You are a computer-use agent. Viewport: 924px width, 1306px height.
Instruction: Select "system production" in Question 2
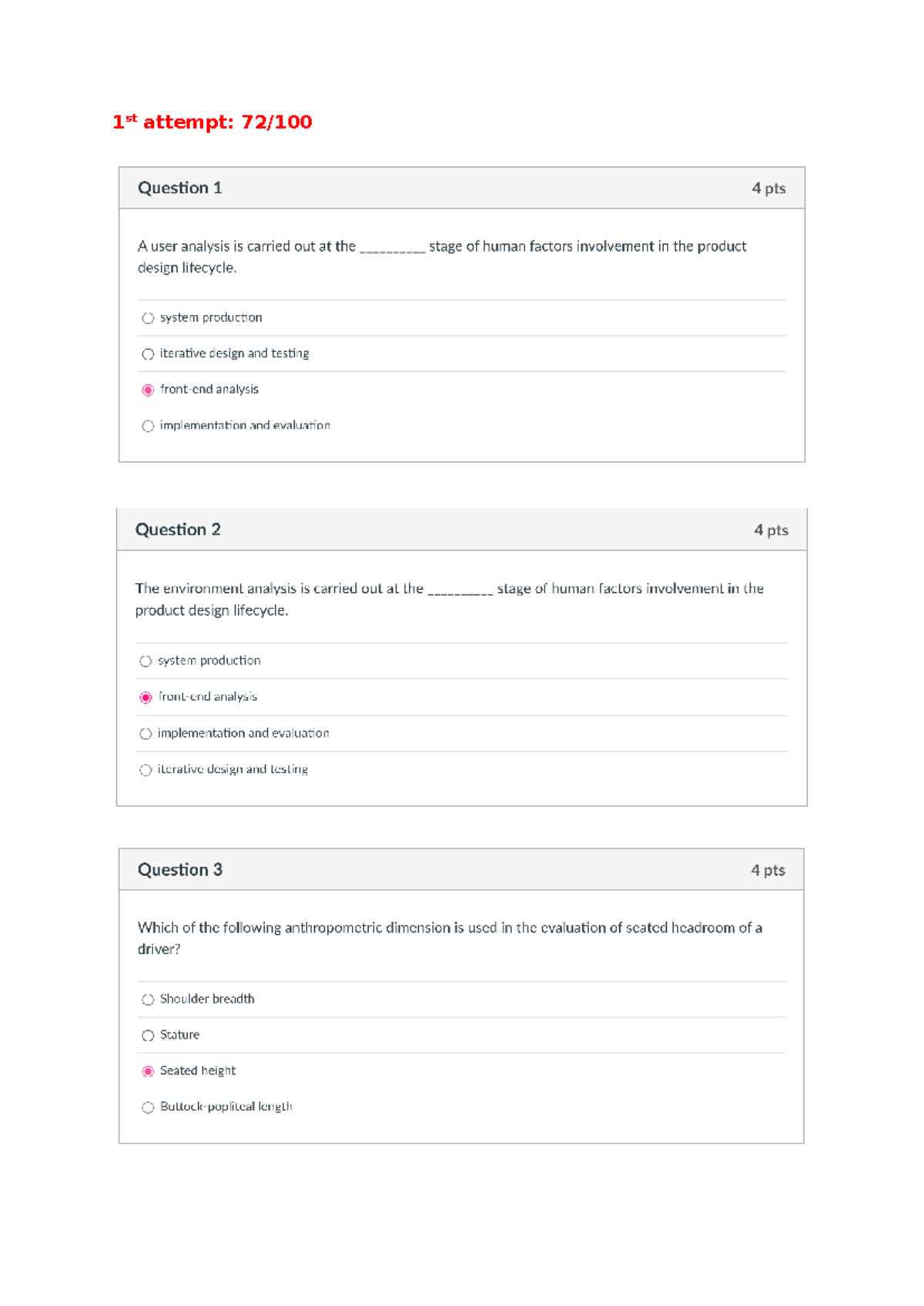point(146,661)
